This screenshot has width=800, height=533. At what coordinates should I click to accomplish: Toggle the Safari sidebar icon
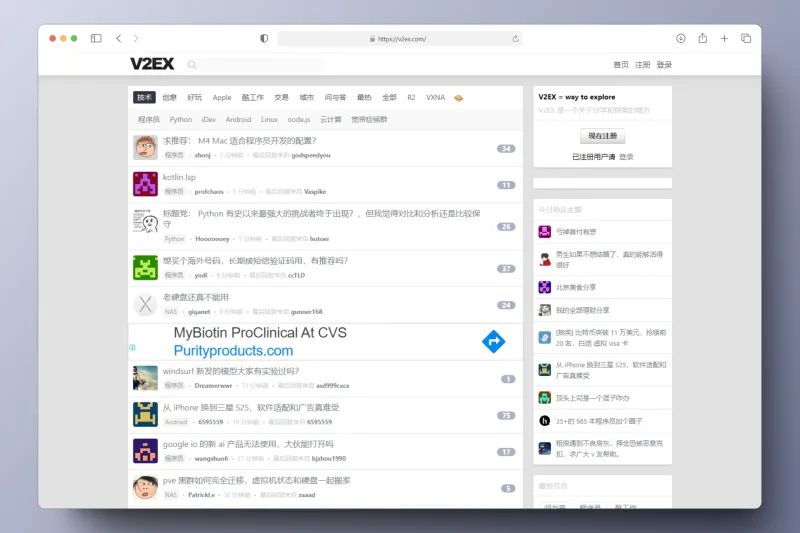96,38
